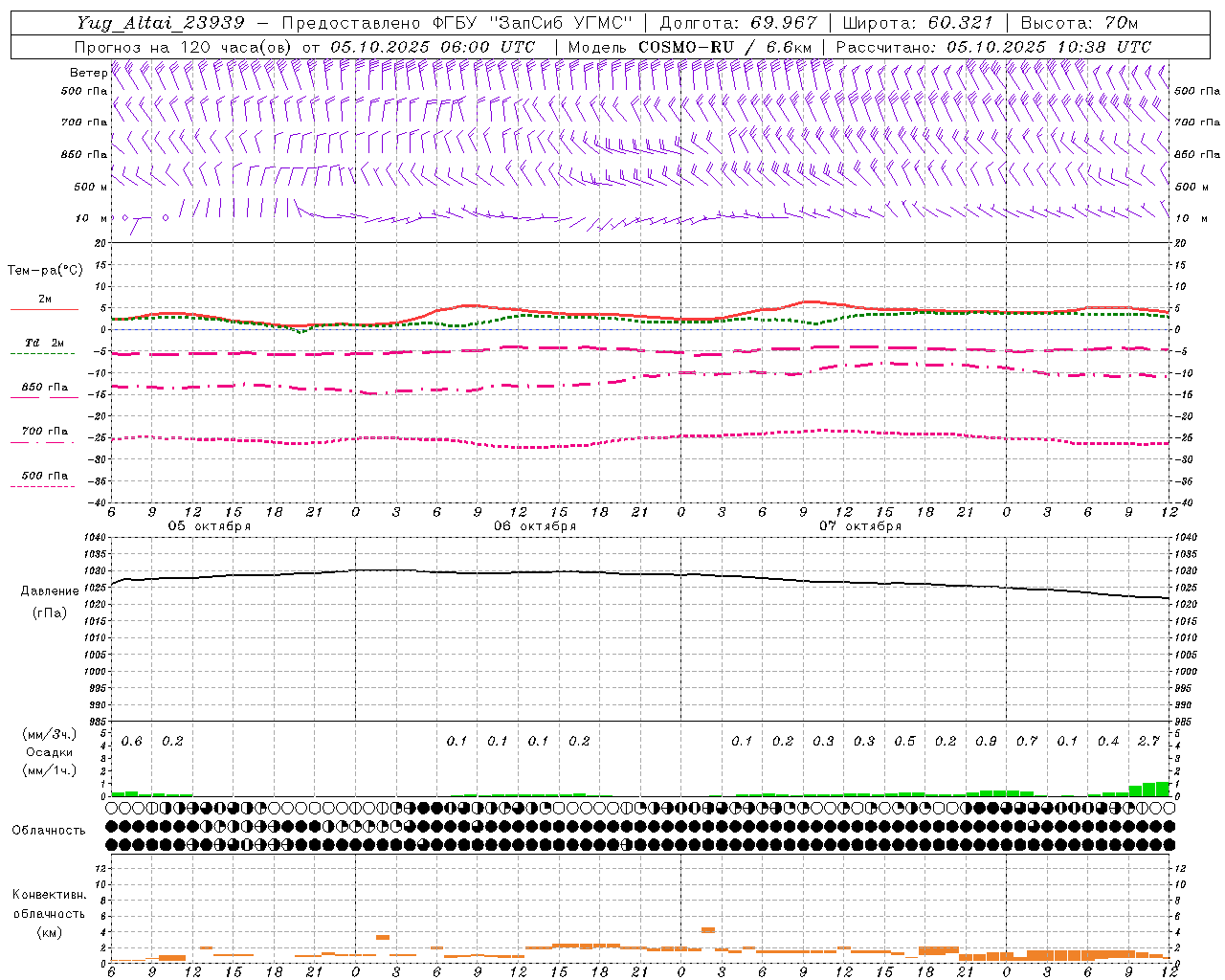Click the date label 06 октября
Screen dimensions: 1225x980
pyautogui.click(x=534, y=526)
